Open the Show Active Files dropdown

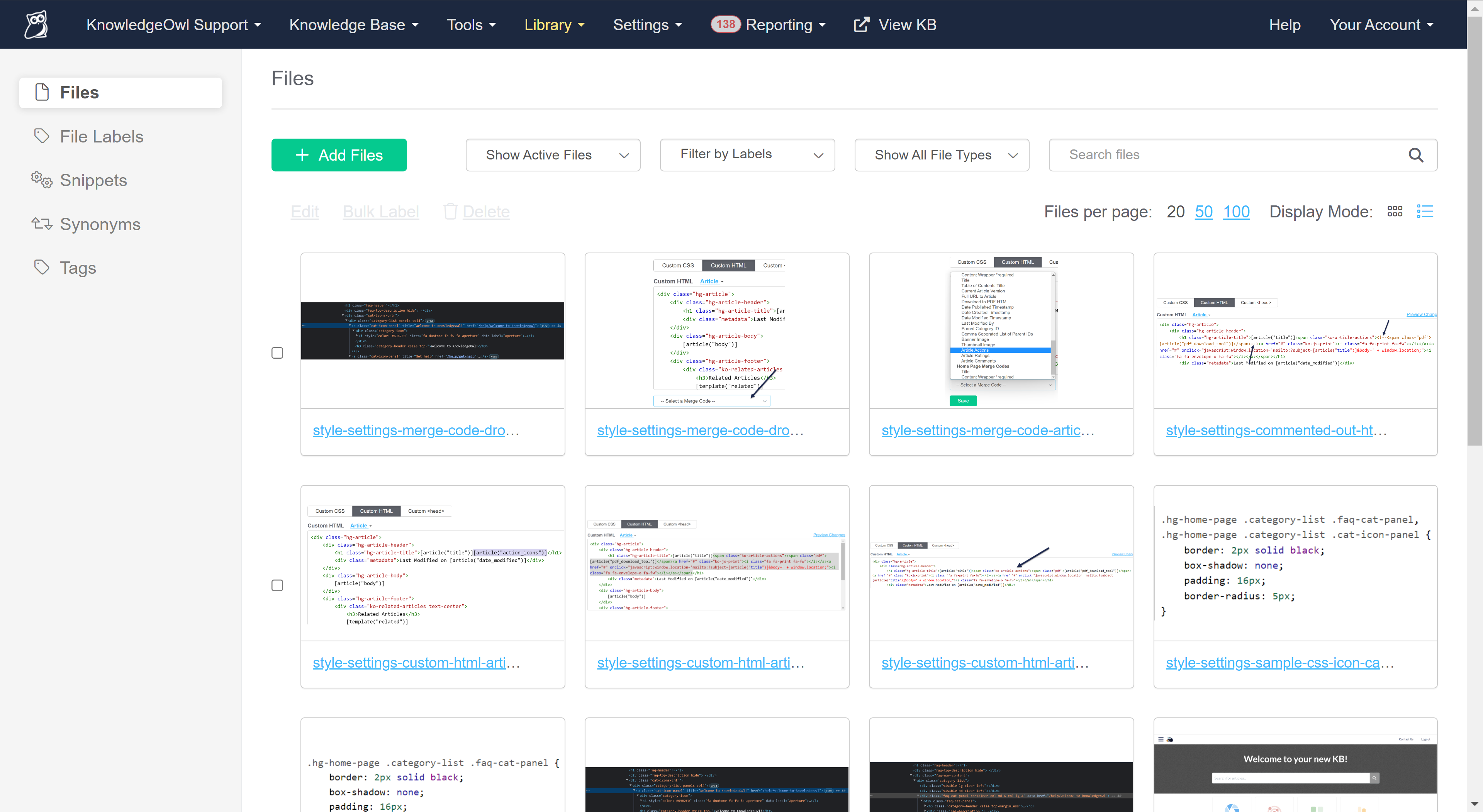pos(553,155)
